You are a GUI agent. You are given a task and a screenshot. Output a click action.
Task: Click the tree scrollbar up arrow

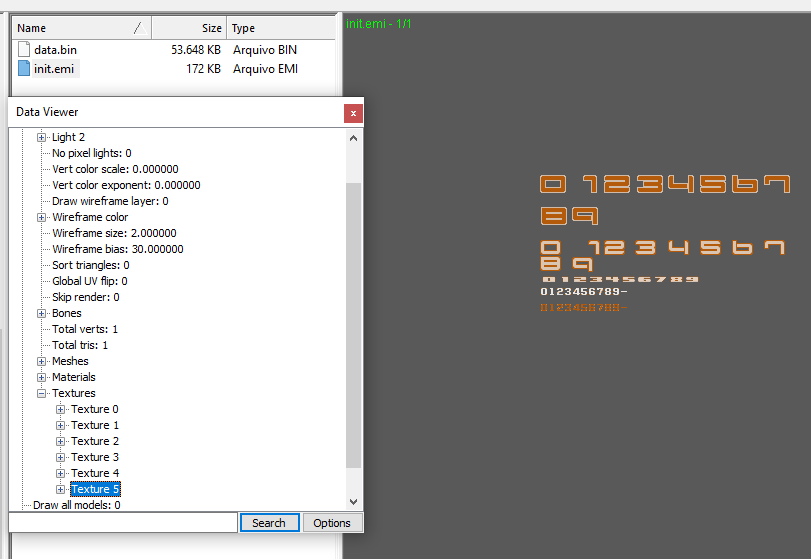click(353, 138)
